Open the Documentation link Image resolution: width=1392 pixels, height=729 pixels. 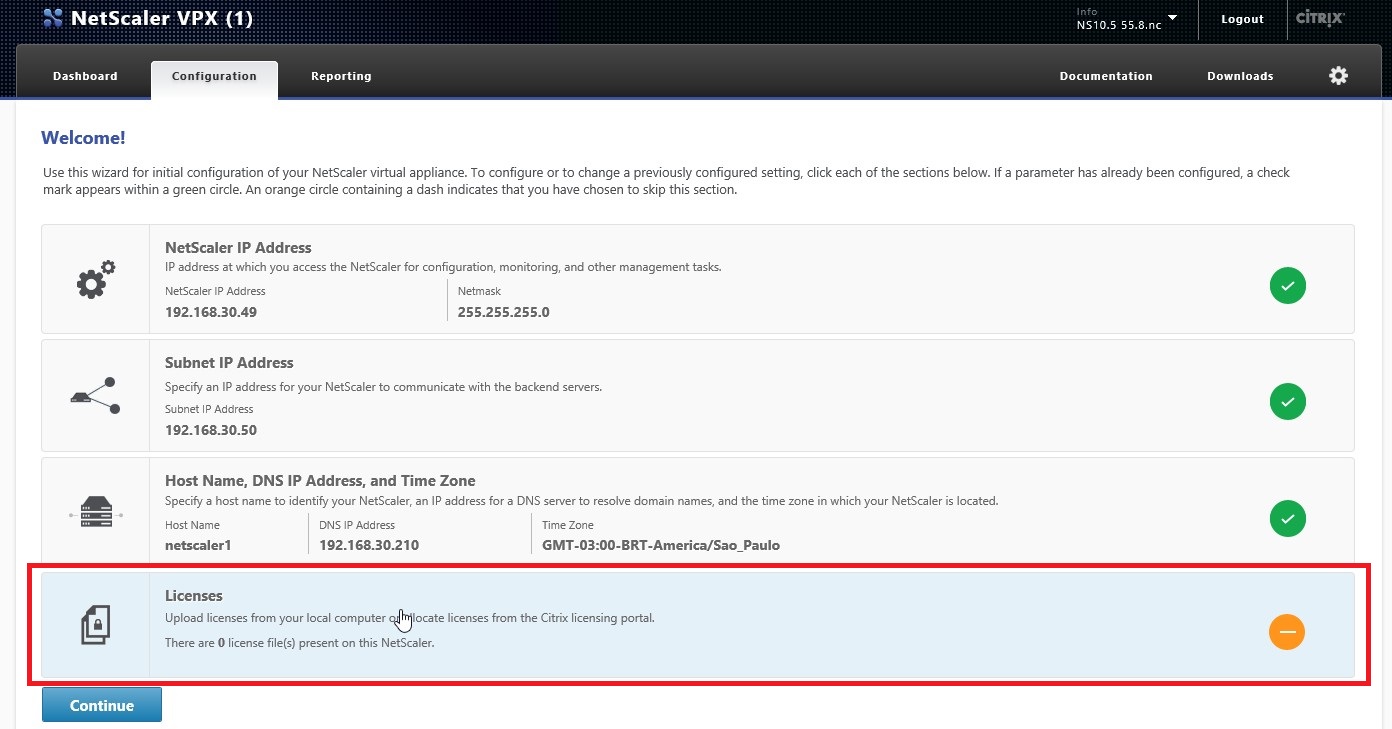[1106, 76]
